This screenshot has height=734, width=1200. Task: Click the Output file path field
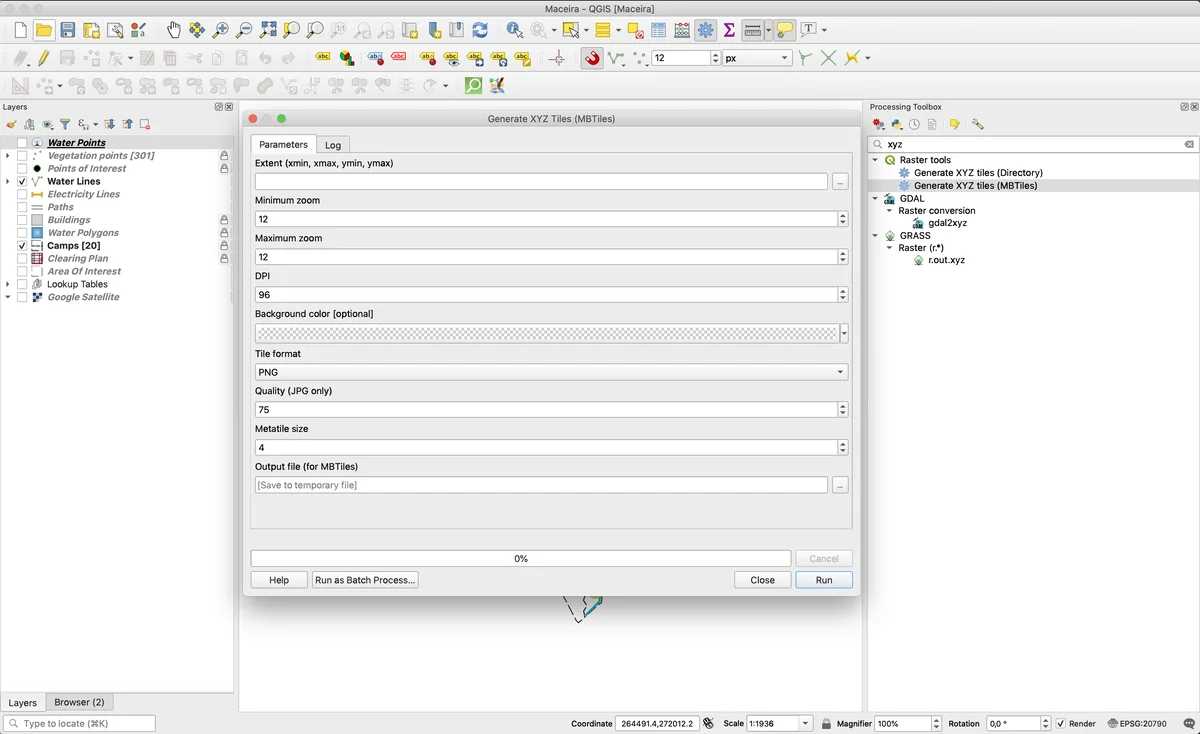(541, 485)
